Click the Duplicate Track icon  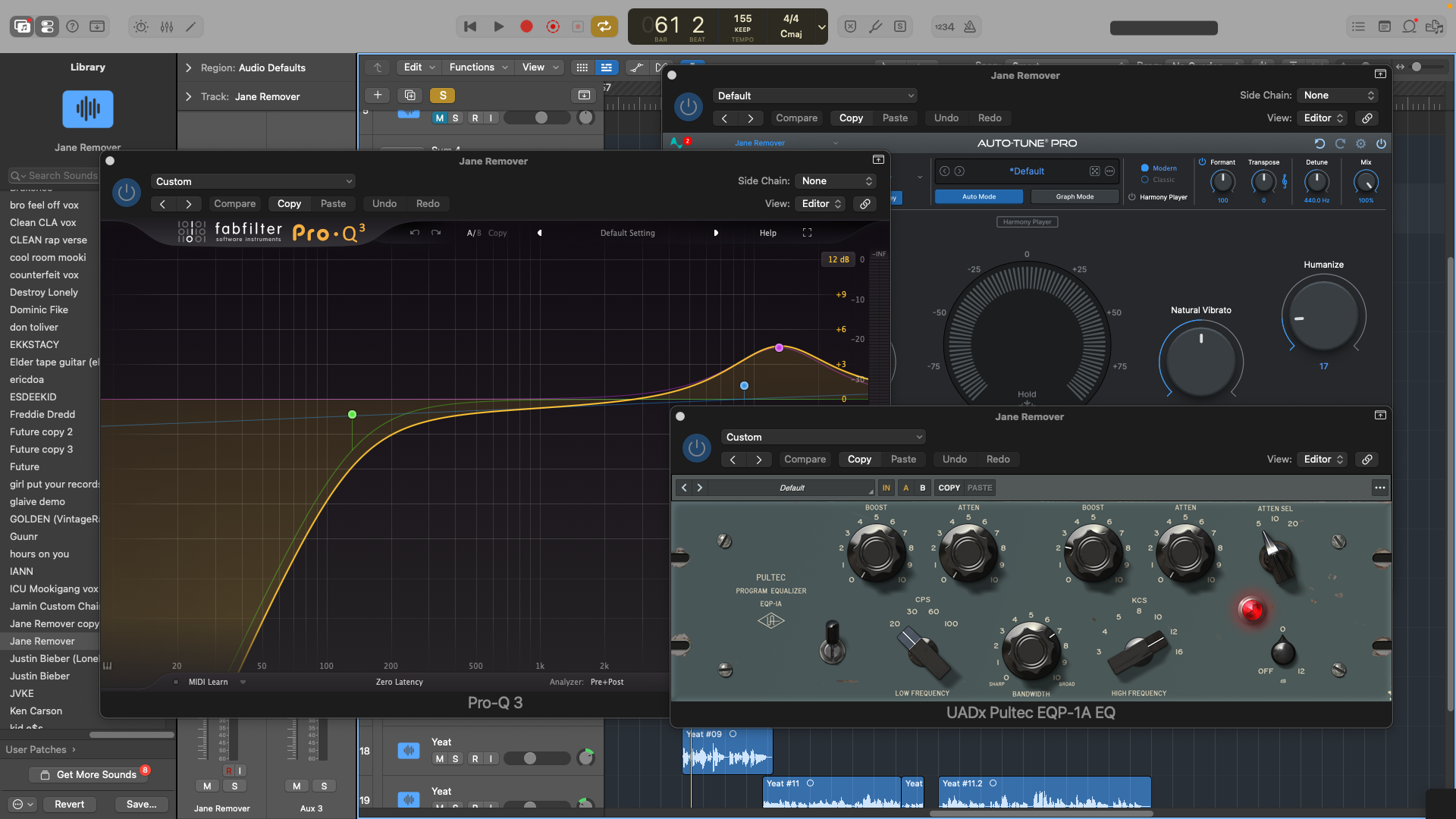pyautogui.click(x=409, y=96)
